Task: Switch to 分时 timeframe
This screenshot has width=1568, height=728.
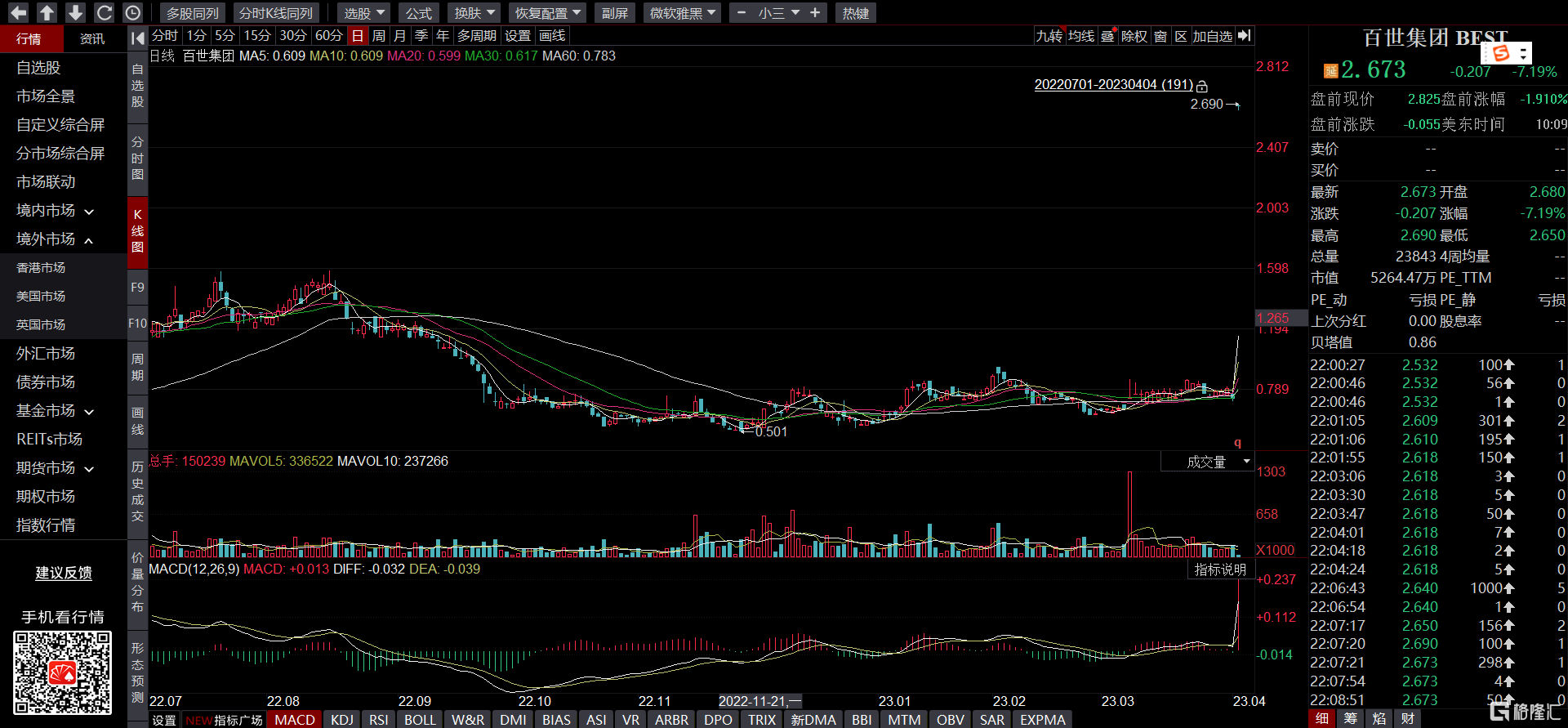Action: pyautogui.click(x=164, y=36)
